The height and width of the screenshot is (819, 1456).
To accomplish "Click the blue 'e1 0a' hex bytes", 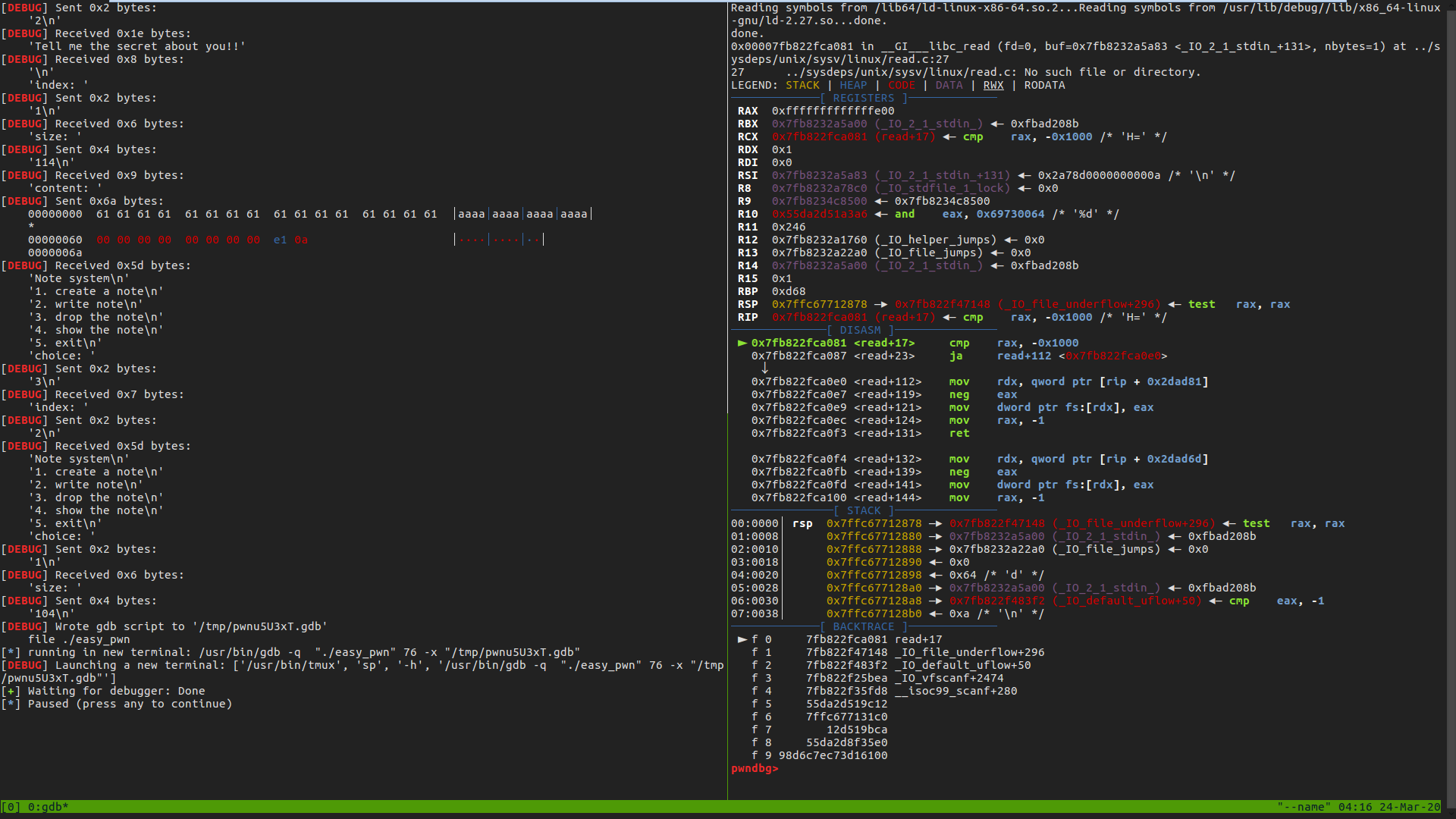I will (290, 240).
